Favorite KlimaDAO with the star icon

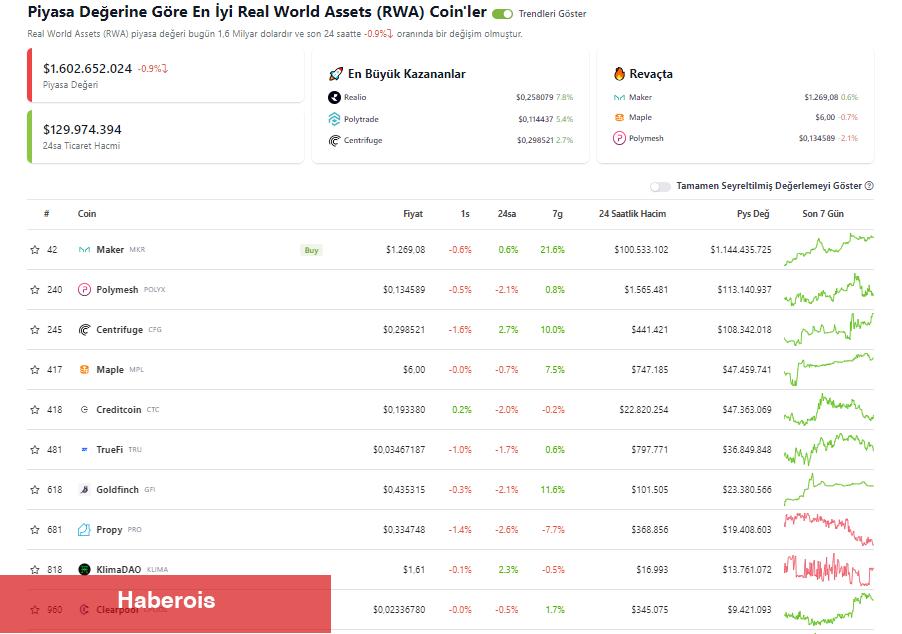click(35, 570)
